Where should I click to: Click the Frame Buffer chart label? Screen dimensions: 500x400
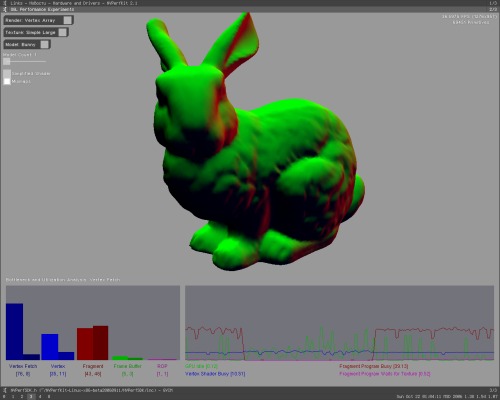pos(128,366)
